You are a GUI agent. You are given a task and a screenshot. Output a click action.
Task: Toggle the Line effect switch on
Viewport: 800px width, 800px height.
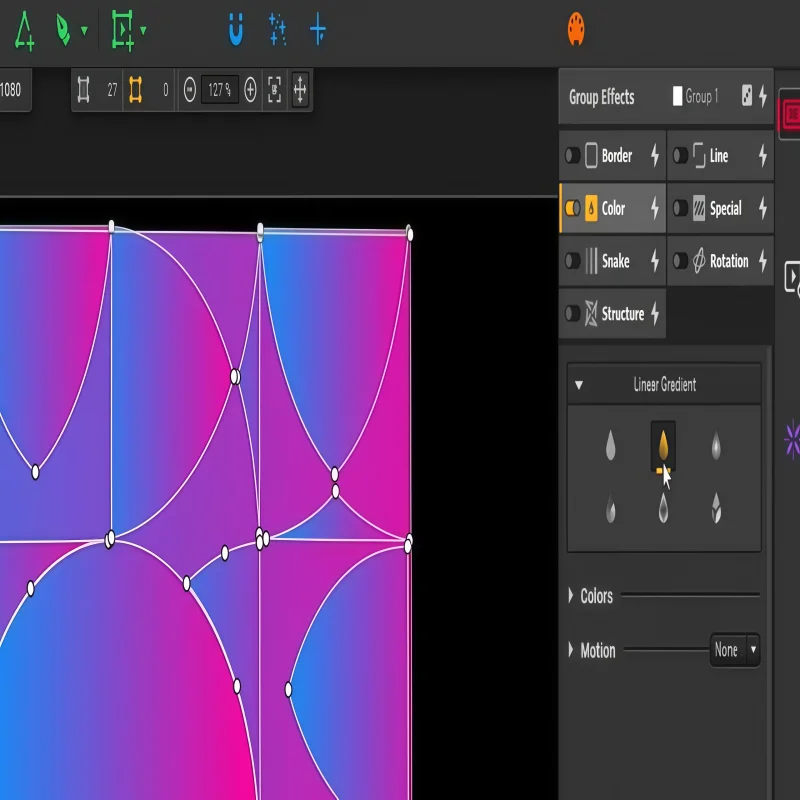681,156
